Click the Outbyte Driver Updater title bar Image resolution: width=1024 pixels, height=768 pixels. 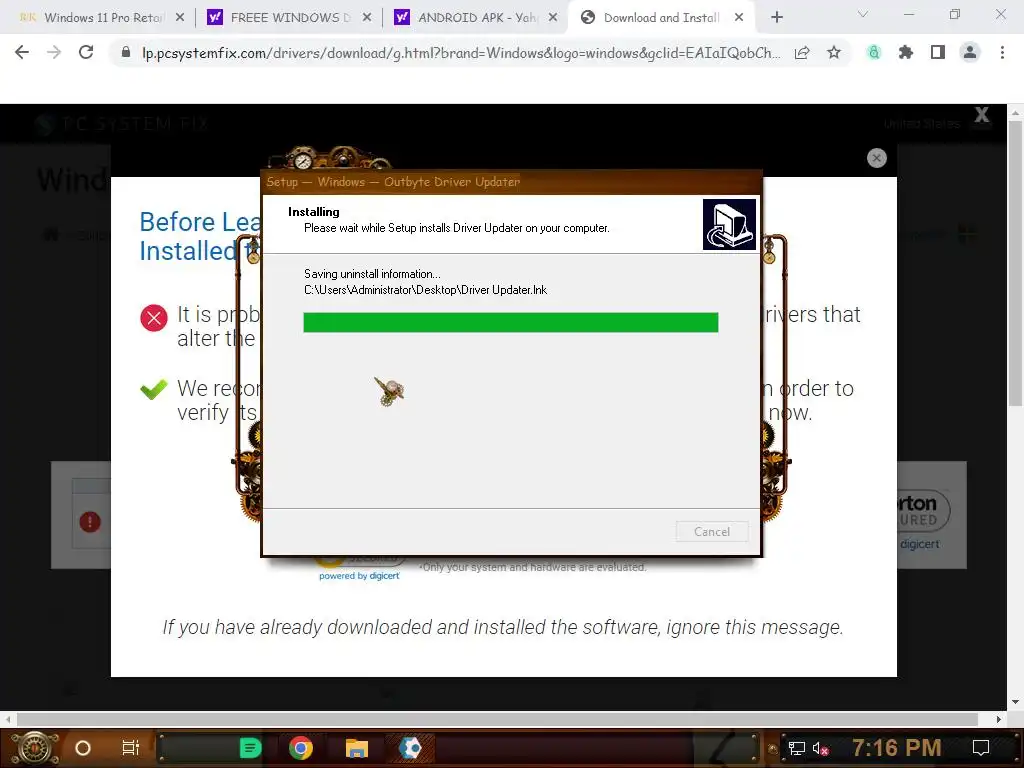[x=511, y=182]
